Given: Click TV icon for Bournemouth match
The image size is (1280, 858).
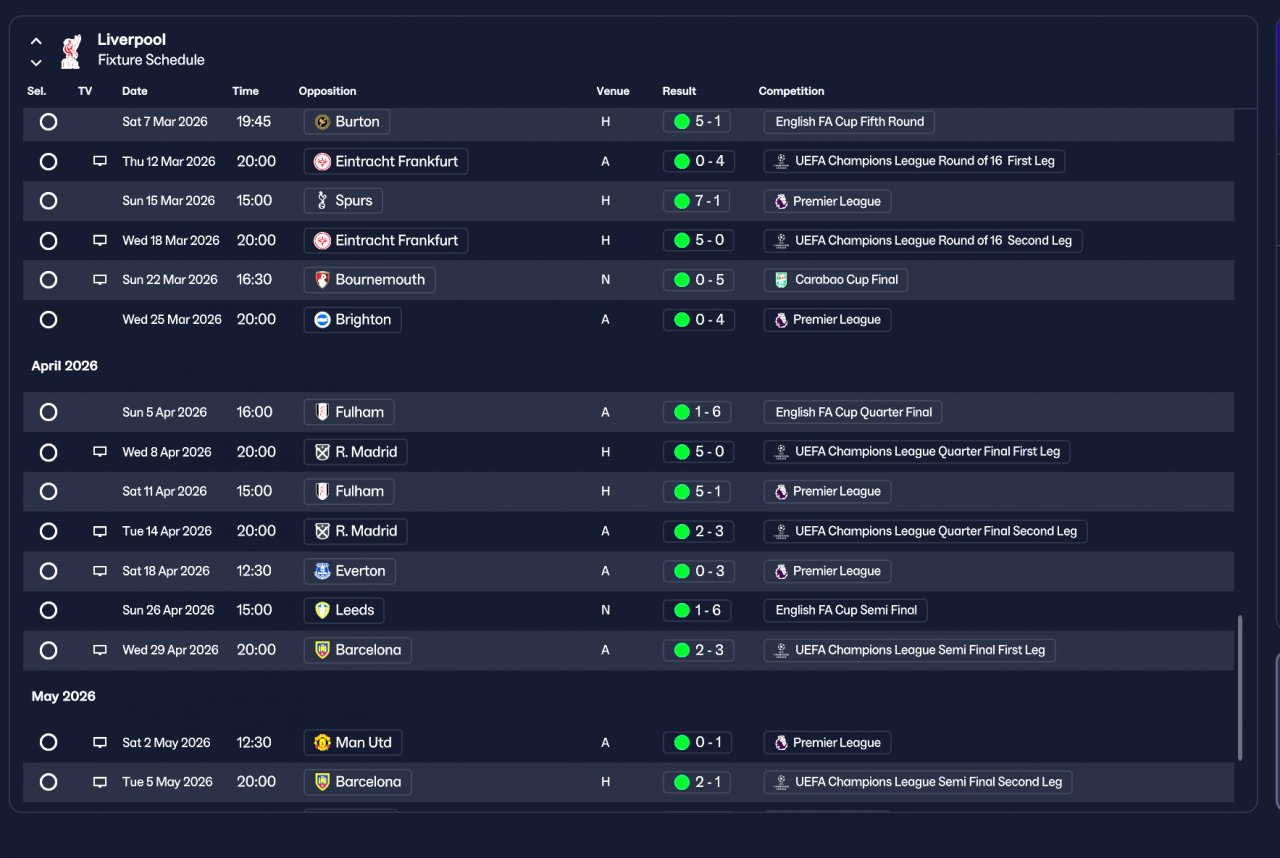Looking at the screenshot, I should tap(100, 280).
